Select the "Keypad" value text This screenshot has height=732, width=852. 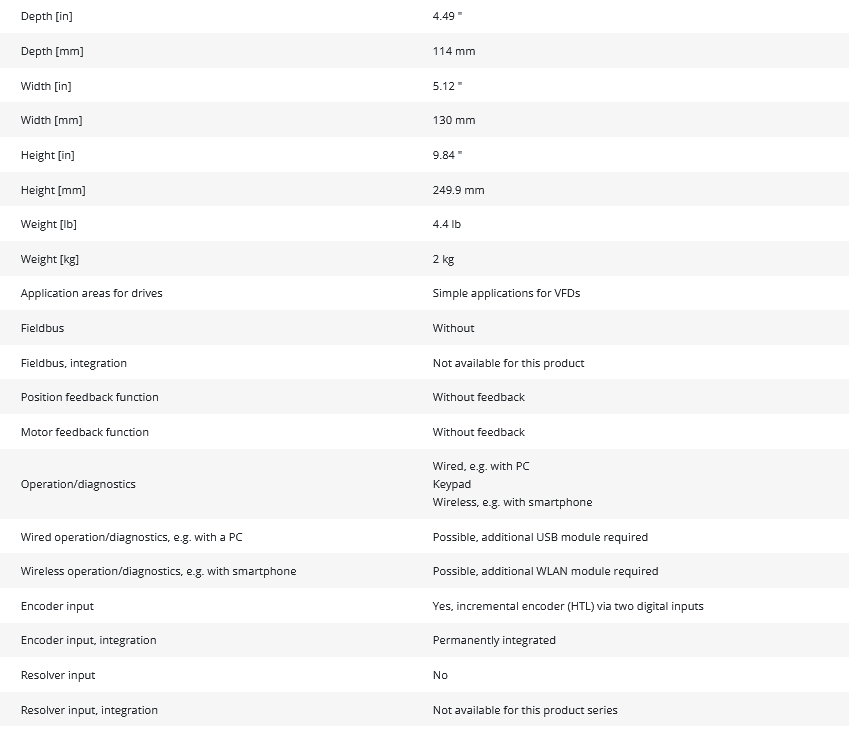pos(452,484)
